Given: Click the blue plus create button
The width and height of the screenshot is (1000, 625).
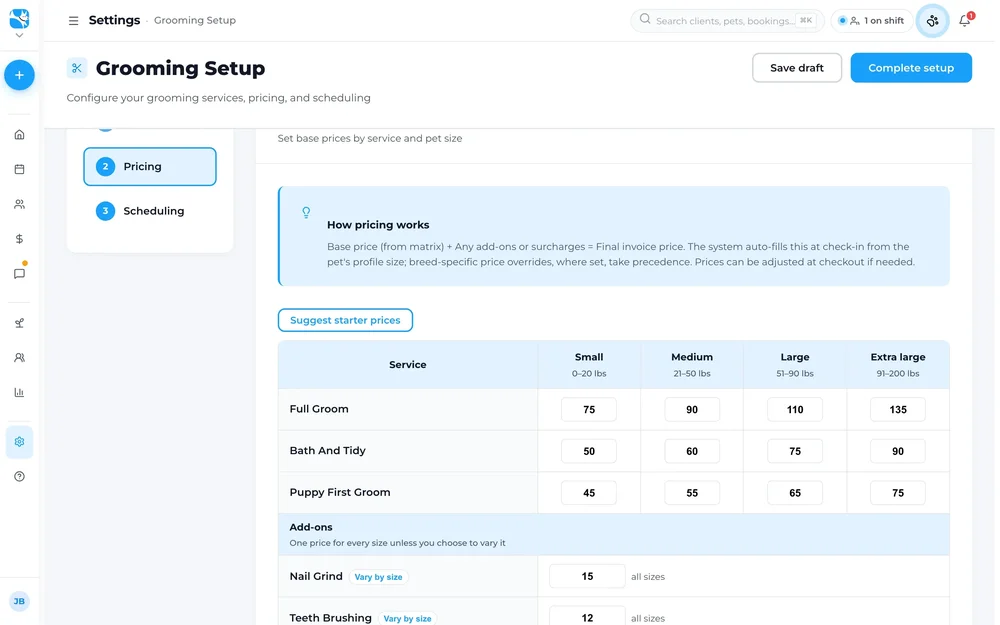Looking at the screenshot, I should pos(19,75).
